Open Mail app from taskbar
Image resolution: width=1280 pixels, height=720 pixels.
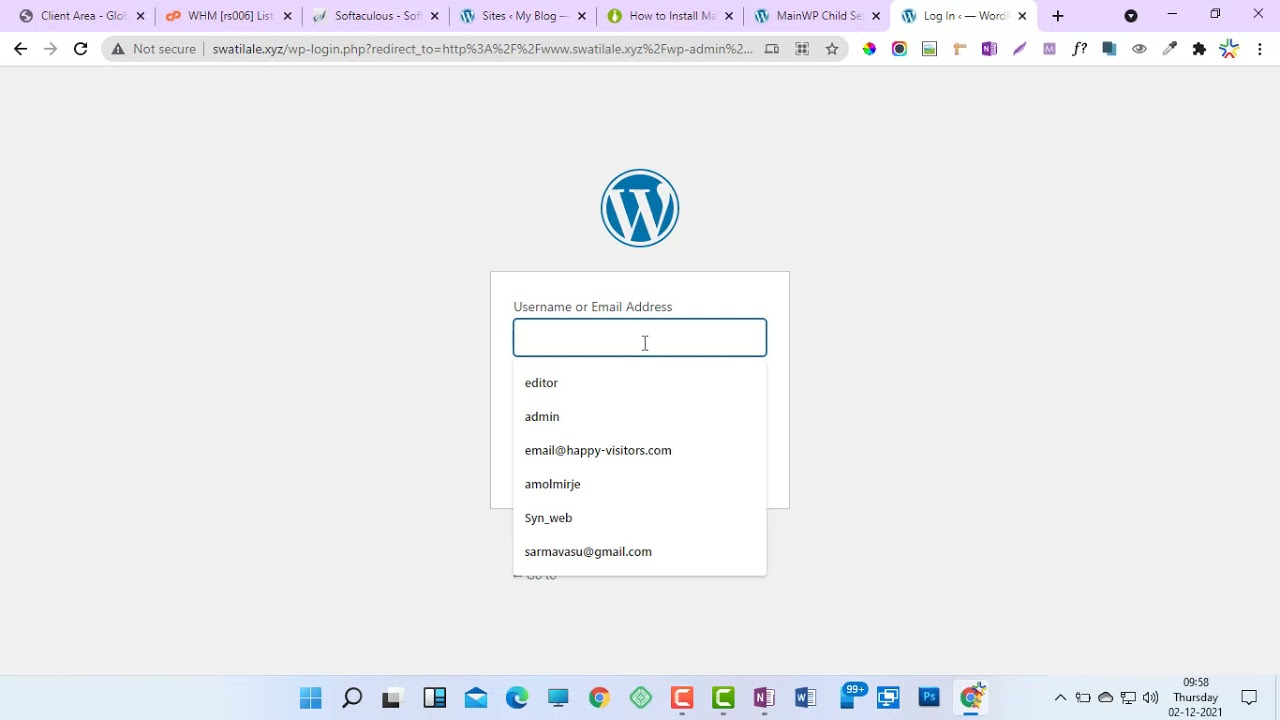pyautogui.click(x=476, y=698)
